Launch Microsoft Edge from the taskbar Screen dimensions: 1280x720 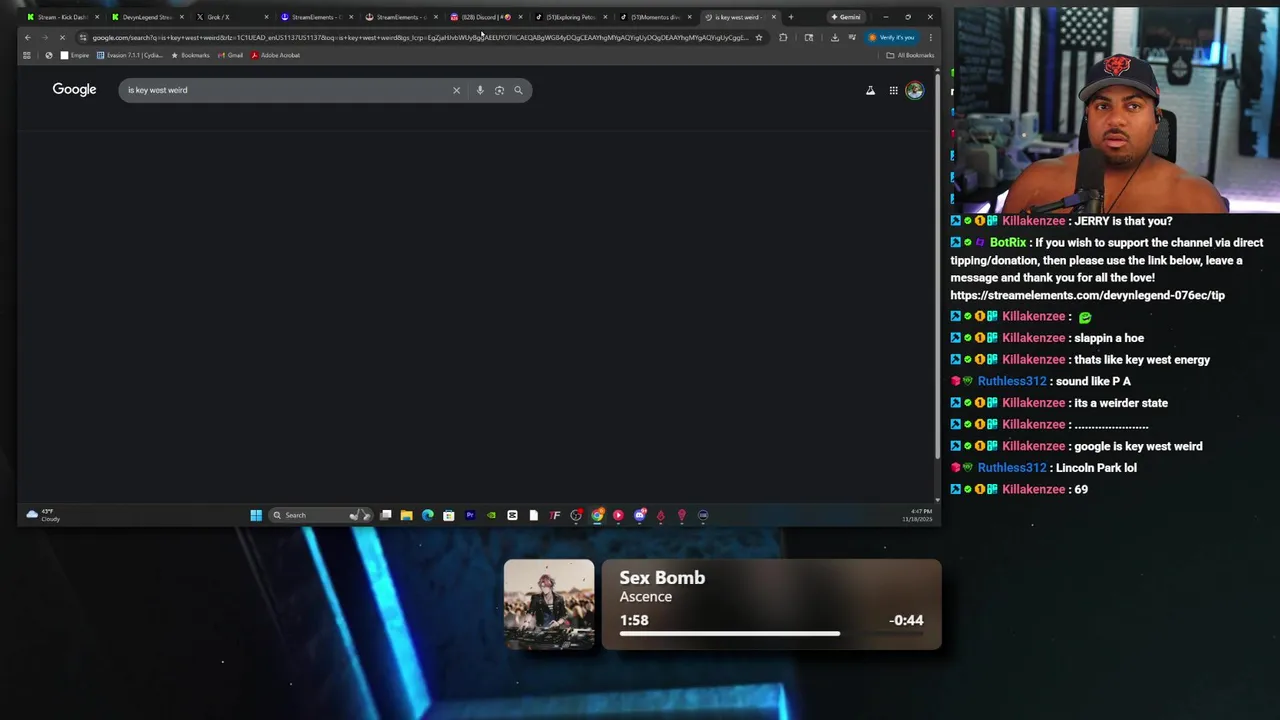coord(428,515)
